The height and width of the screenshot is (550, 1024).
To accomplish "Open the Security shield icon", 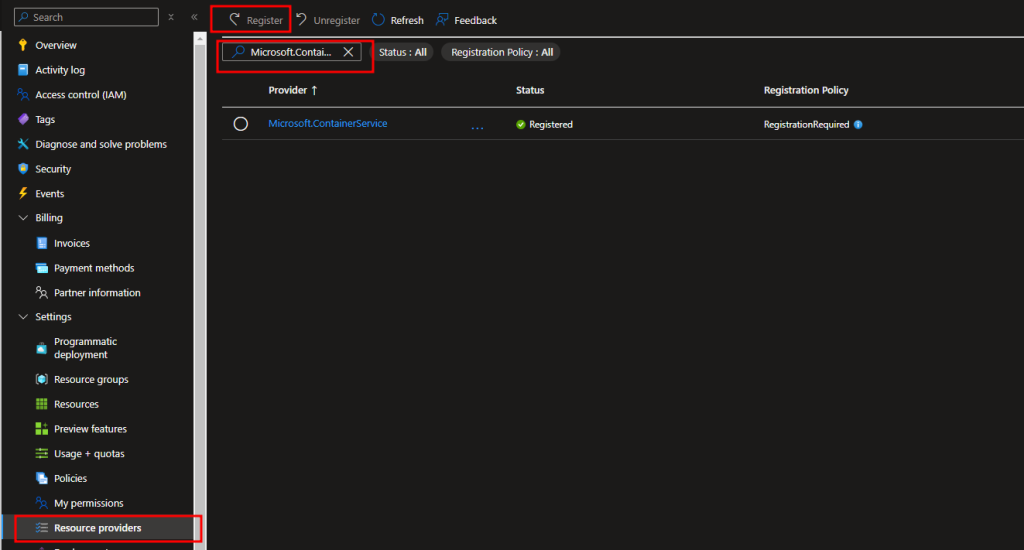I will pyautogui.click(x=23, y=169).
